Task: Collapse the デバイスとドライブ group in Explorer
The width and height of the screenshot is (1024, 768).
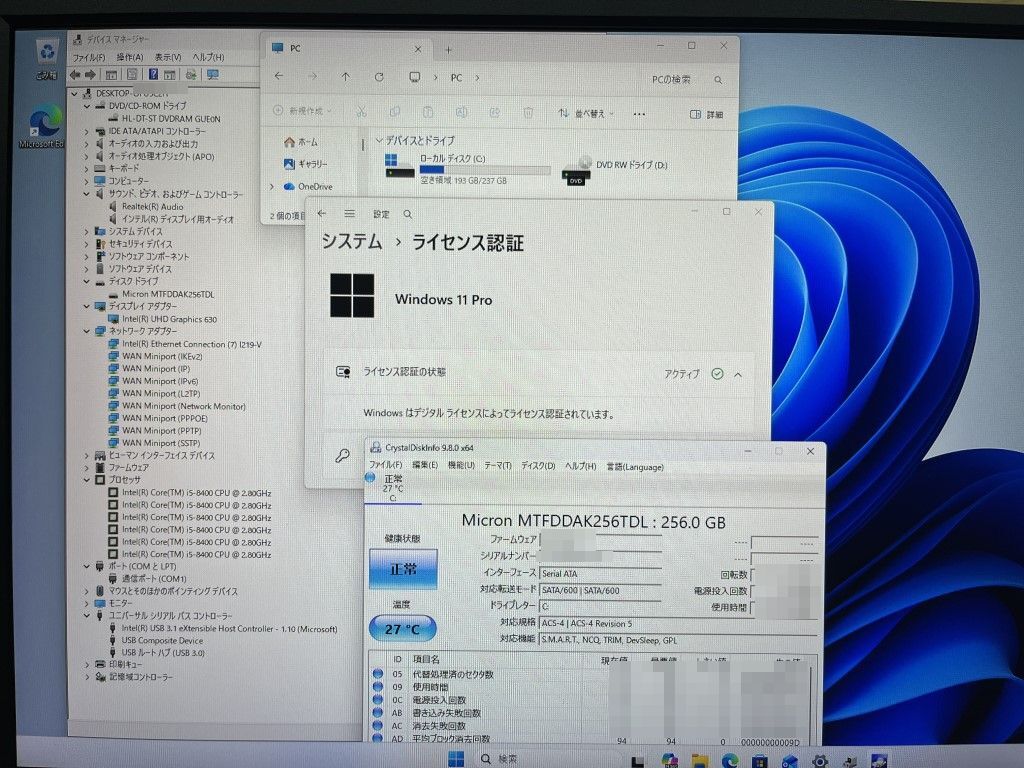Action: click(379, 140)
